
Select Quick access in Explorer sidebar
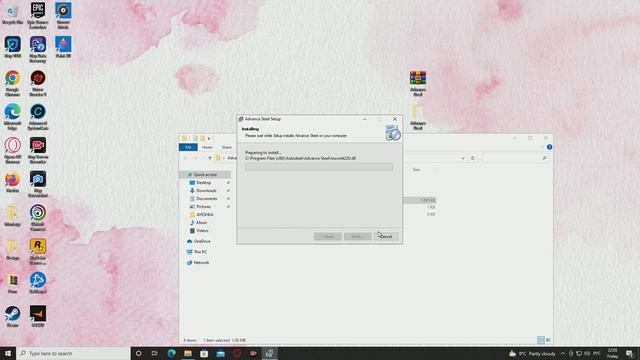(x=205, y=175)
